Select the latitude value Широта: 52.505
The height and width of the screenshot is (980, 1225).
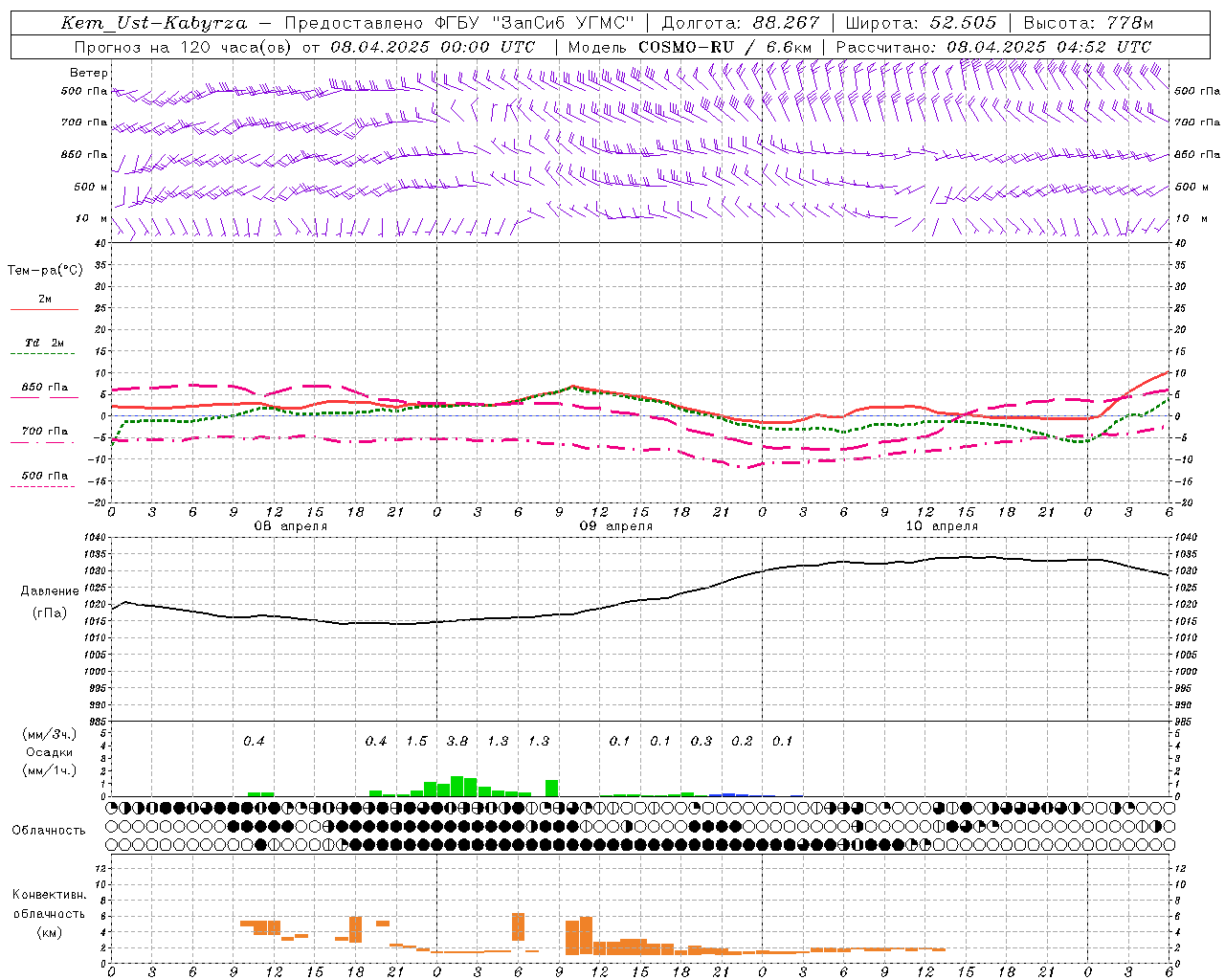pyautogui.click(x=921, y=23)
